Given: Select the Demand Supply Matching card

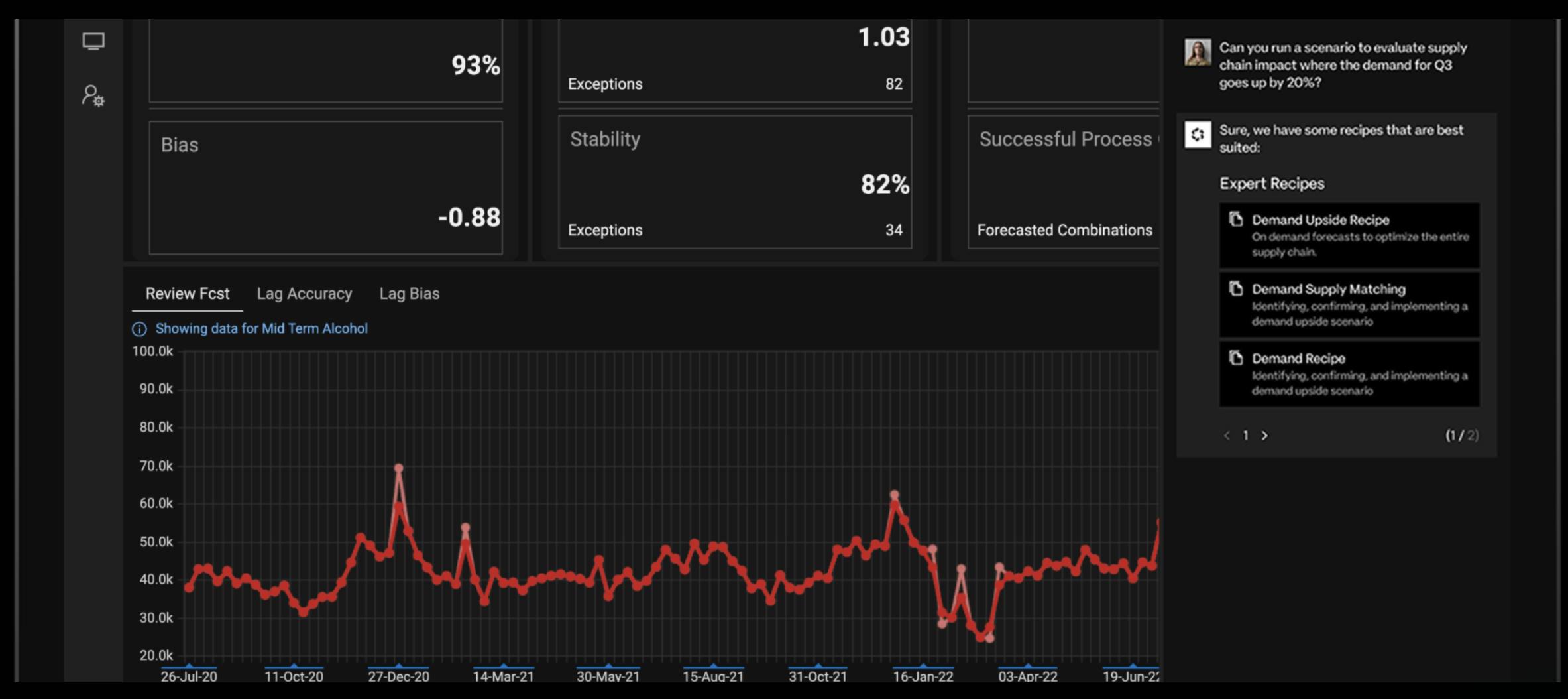Looking at the screenshot, I should [x=1349, y=305].
